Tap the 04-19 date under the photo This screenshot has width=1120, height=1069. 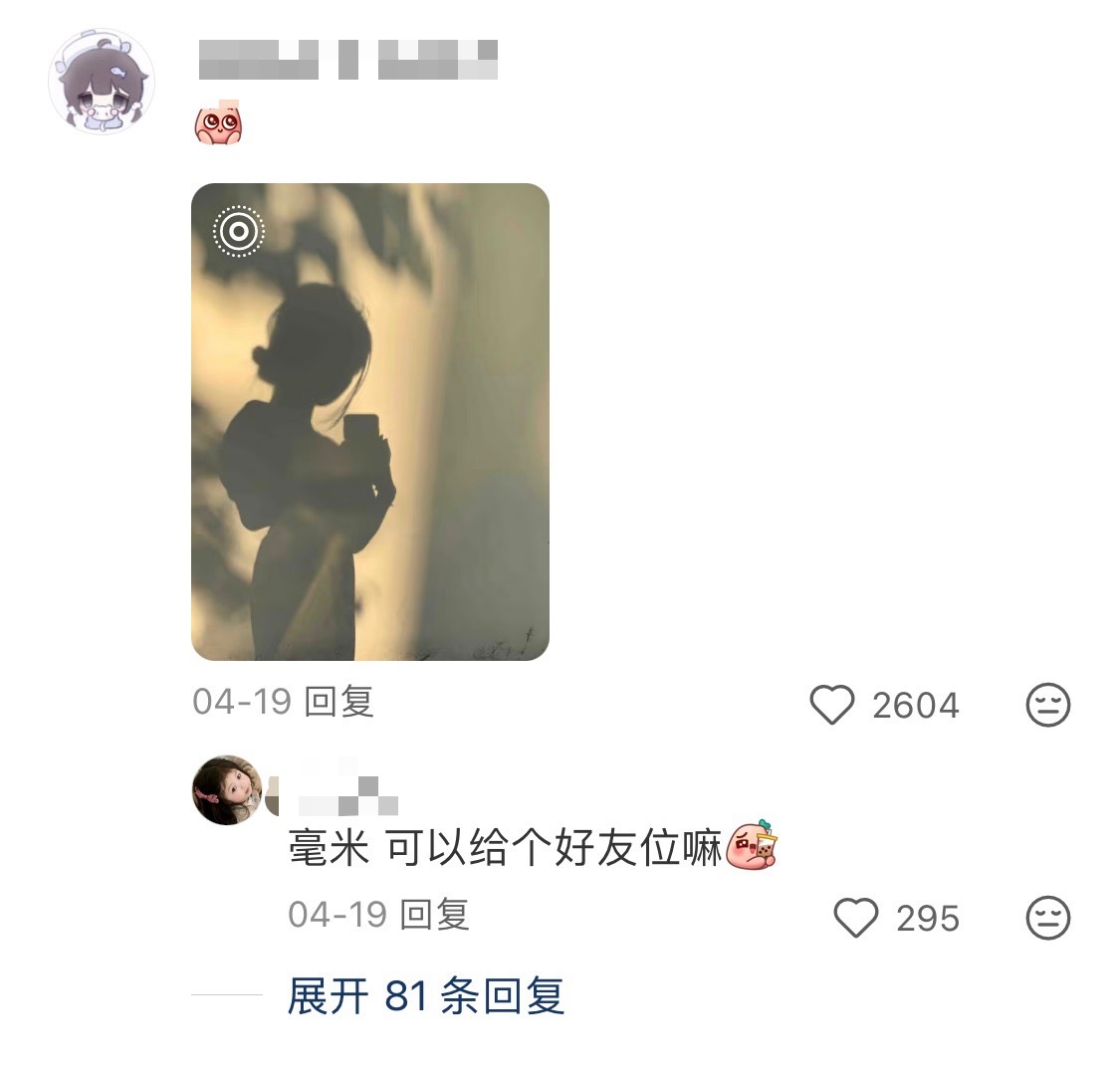[242, 702]
